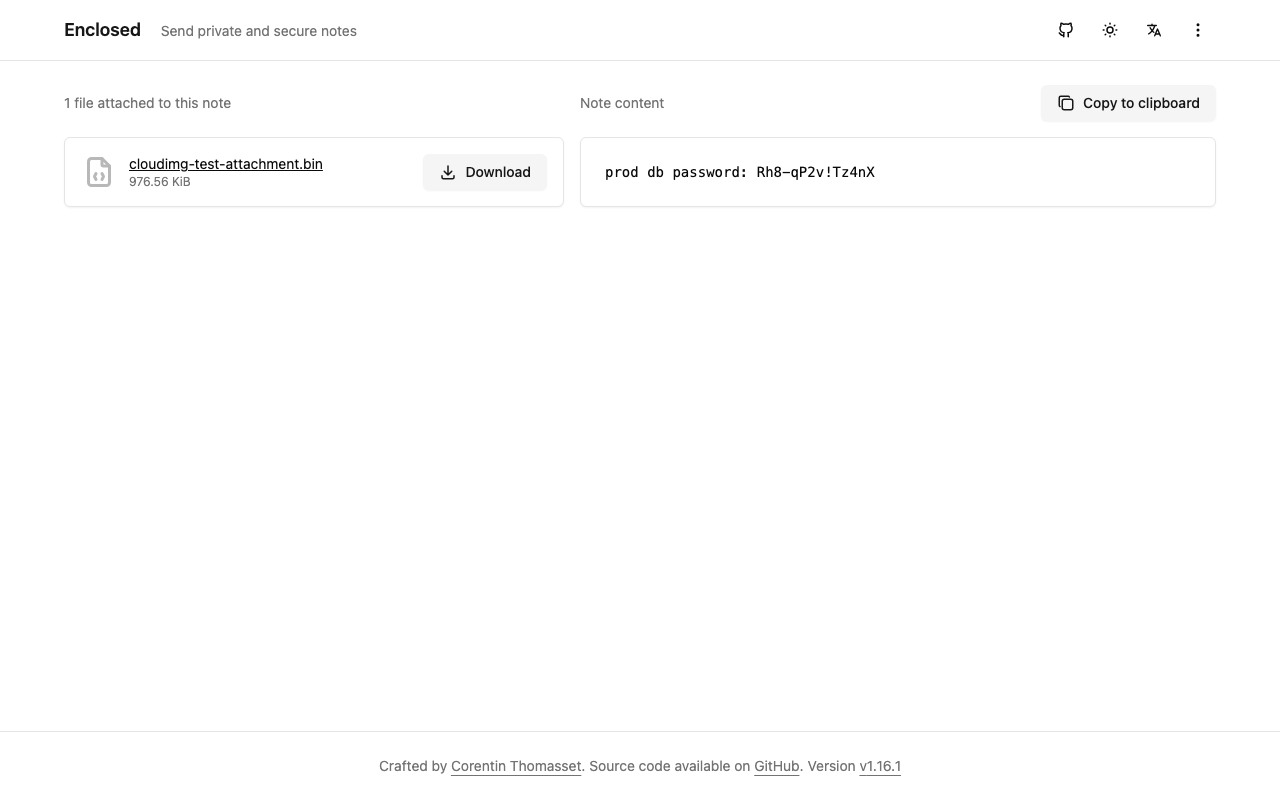Viewport: 1280px width, 800px height.
Task: Click the note content password text
Action: tap(740, 172)
